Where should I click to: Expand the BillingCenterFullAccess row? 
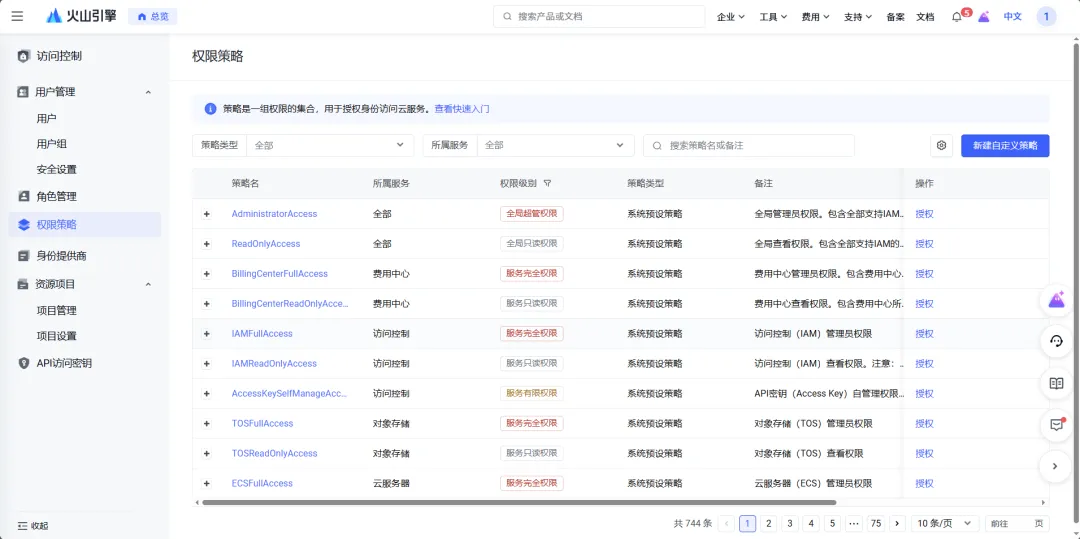point(206,274)
